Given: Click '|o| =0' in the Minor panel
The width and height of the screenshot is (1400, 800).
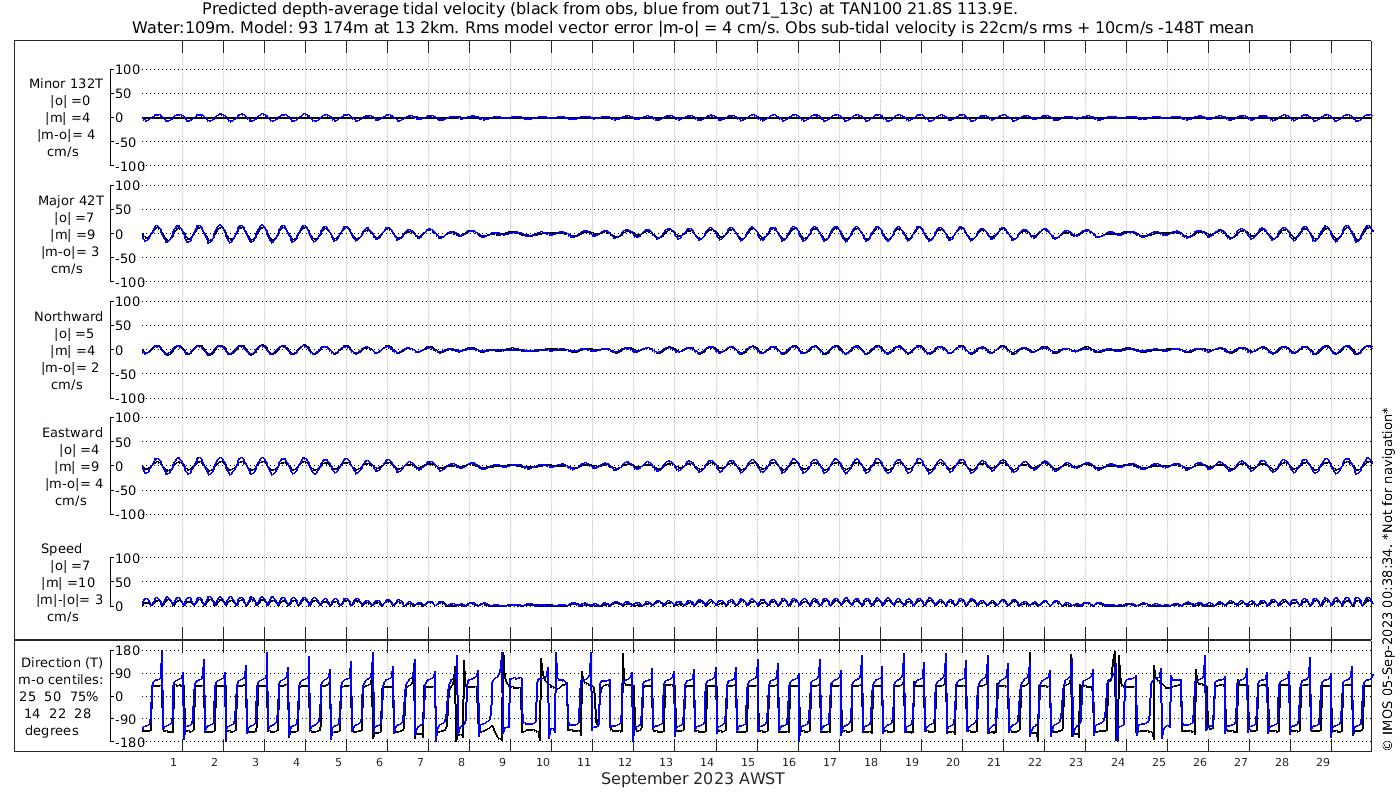Looking at the screenshot, I should point(71,101).
